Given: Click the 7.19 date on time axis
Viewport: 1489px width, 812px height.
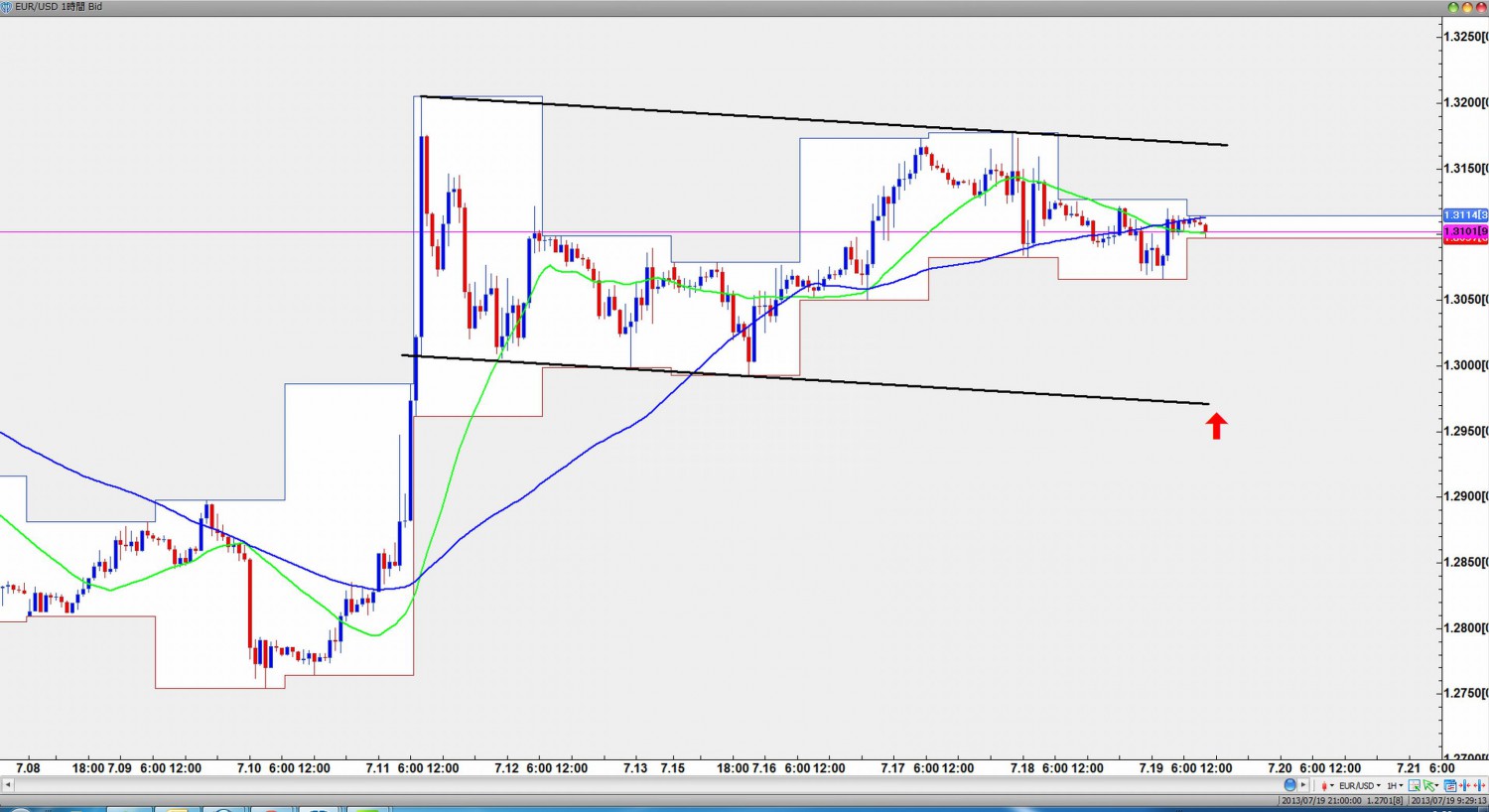Looking at the screenshot, I should coord(1151,768).
